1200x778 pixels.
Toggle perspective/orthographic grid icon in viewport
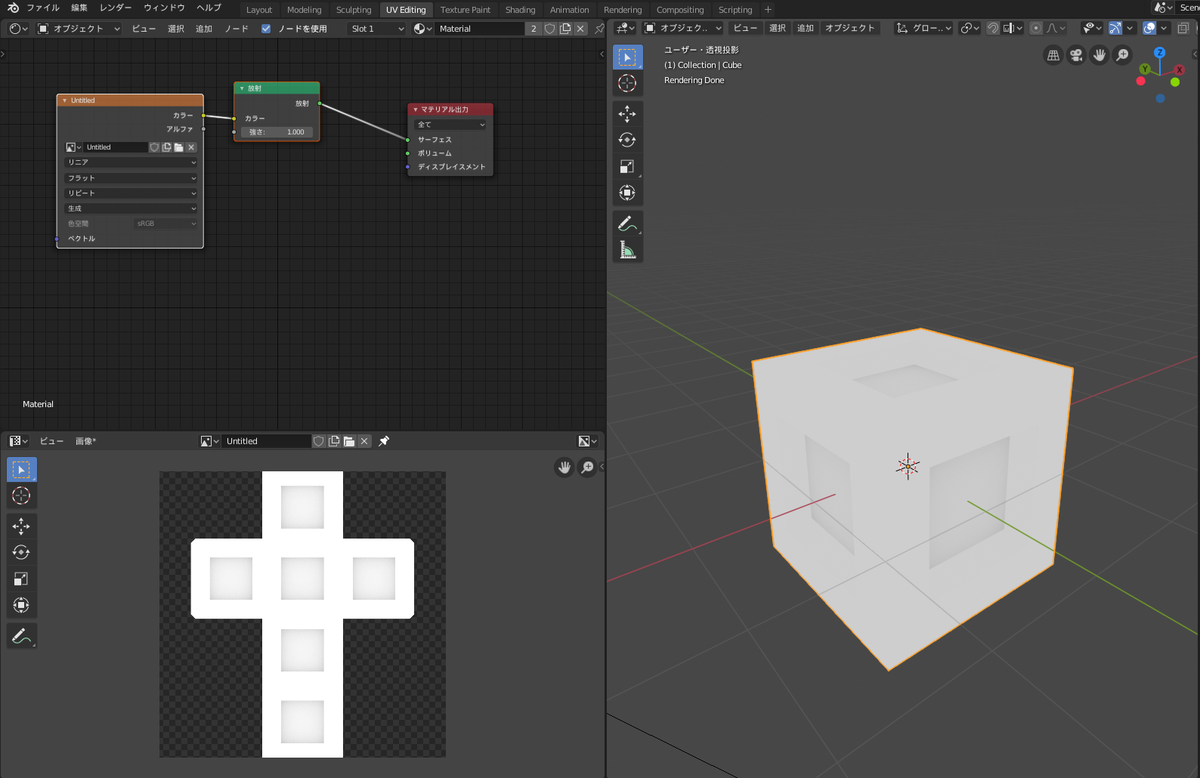click(1052, 56)
